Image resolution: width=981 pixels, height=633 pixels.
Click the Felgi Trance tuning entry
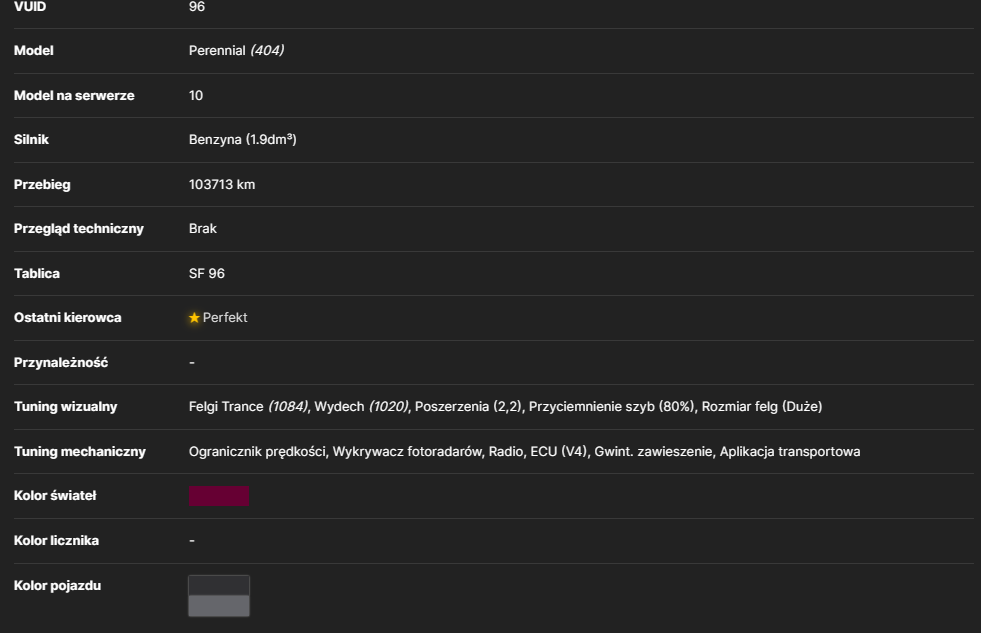pyautogui.click(x=248, y=407)
